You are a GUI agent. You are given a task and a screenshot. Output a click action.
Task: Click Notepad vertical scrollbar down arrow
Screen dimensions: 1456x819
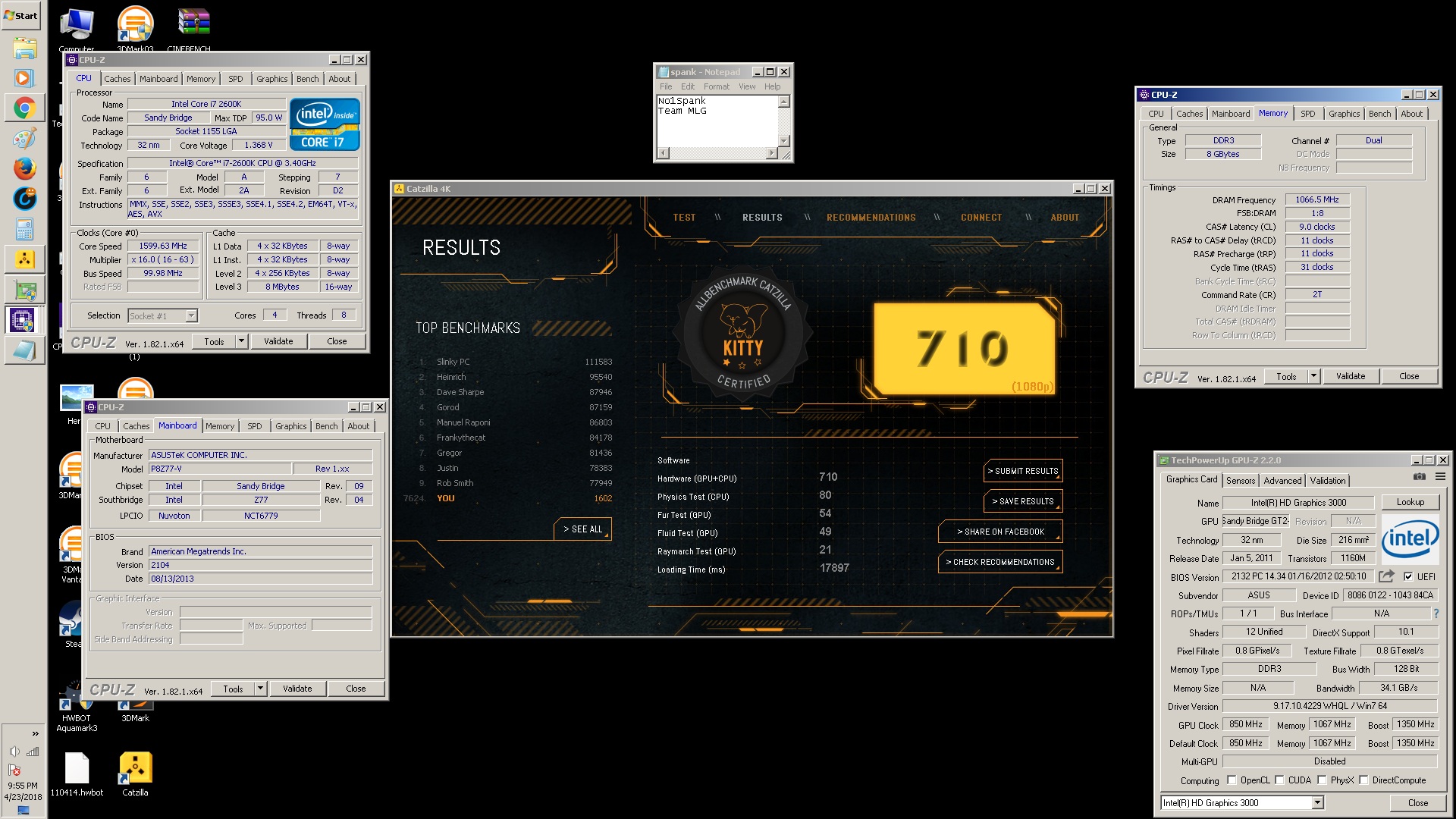(x=784, y=141)
